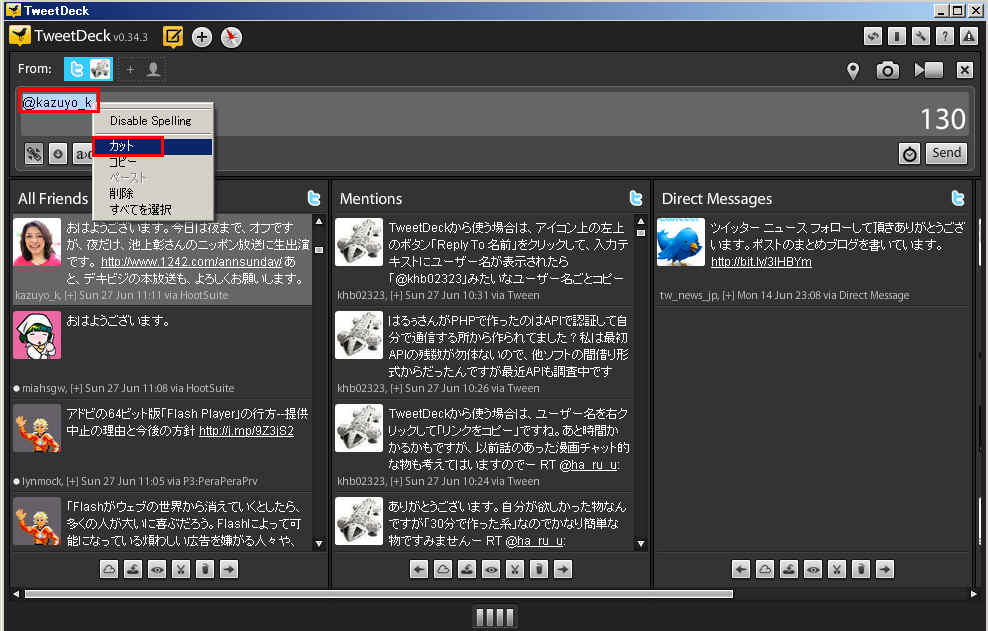Click the scissors icon under Mentions column
988x631 pixels.
(515, 570)
